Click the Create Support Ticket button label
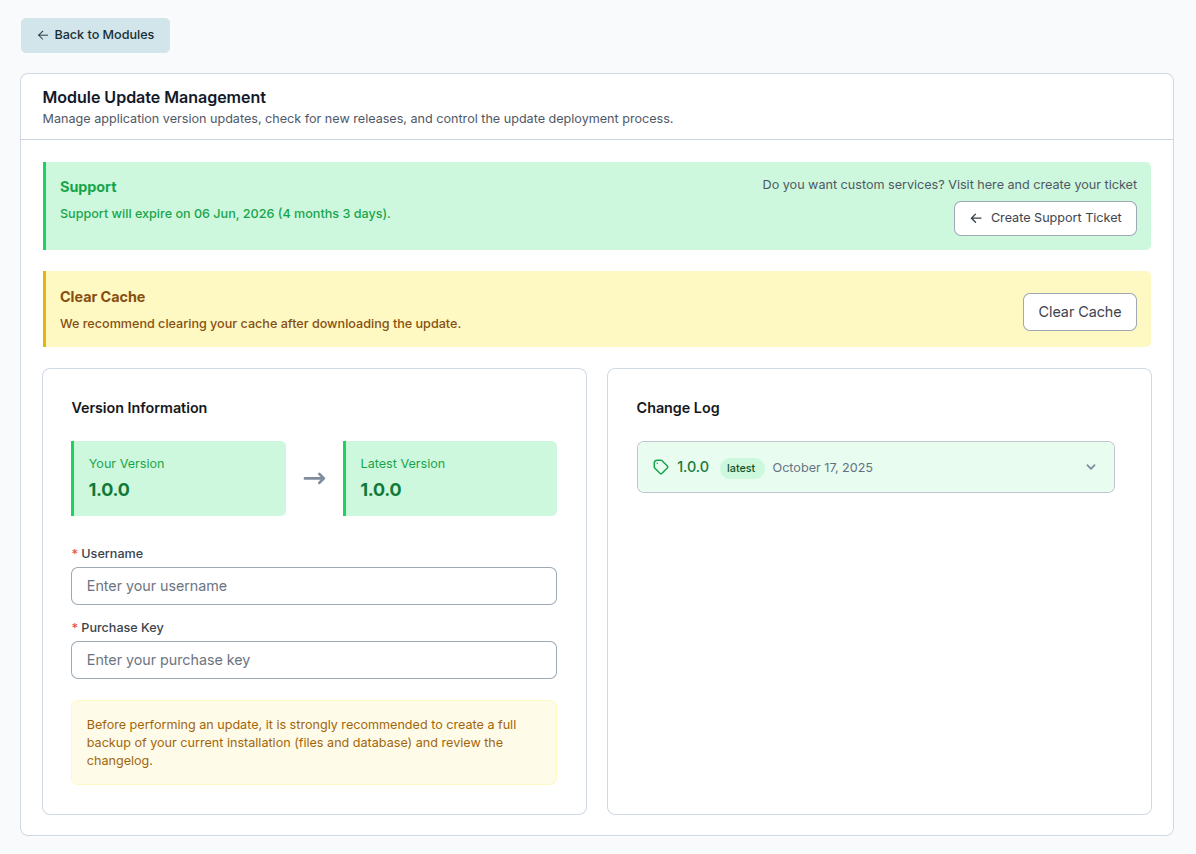Screen dimensions: 1196x854 1055,218
